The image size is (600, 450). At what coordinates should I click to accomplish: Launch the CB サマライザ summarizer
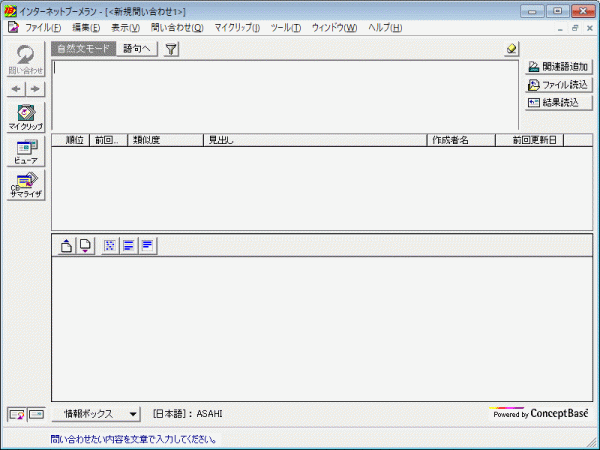[26, 185]
